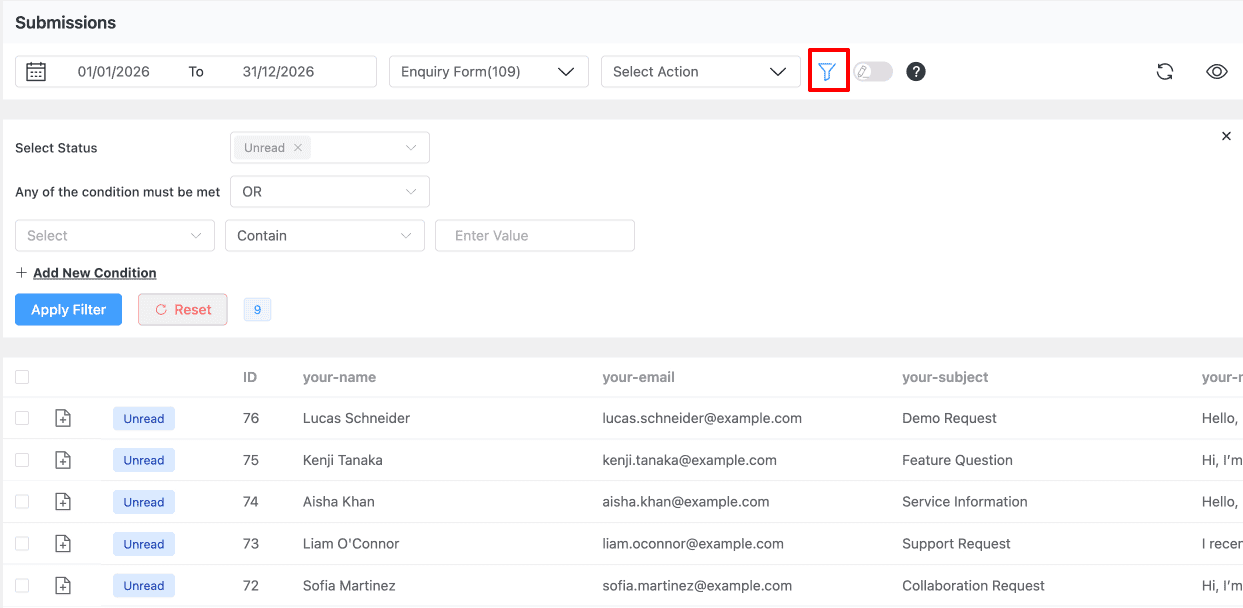Image resolution: width=1243 pixels, height=608 pixels.
Task: Click email lucas.schneider@example.com
Action: pyautogui.click(x=702, y=419)
